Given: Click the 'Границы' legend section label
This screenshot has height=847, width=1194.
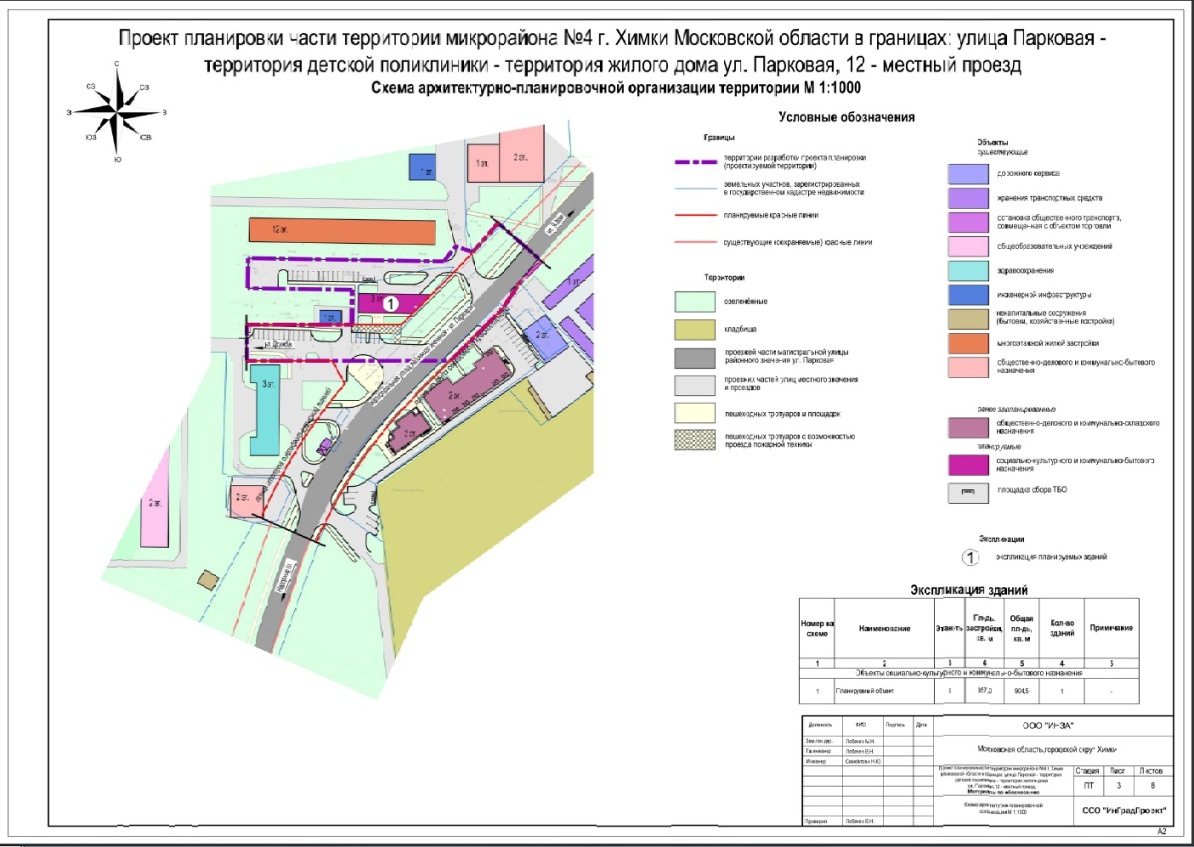Looking at the screenshot, I should pos(719,138).
